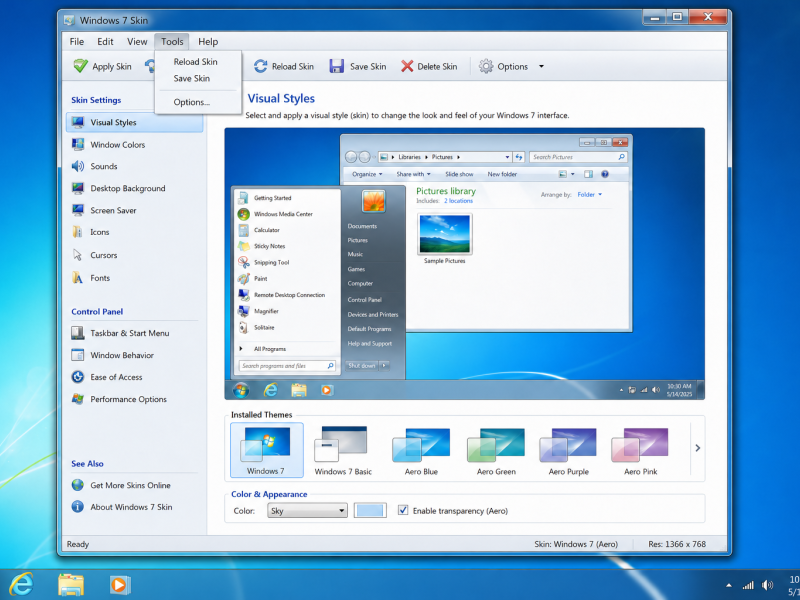Click Internet Explorer icon in preview taskbar

(x=270, y=390)
